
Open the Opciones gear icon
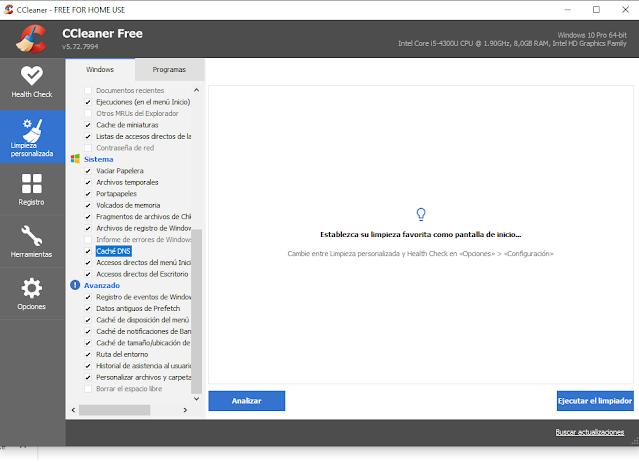click(32, 288)
